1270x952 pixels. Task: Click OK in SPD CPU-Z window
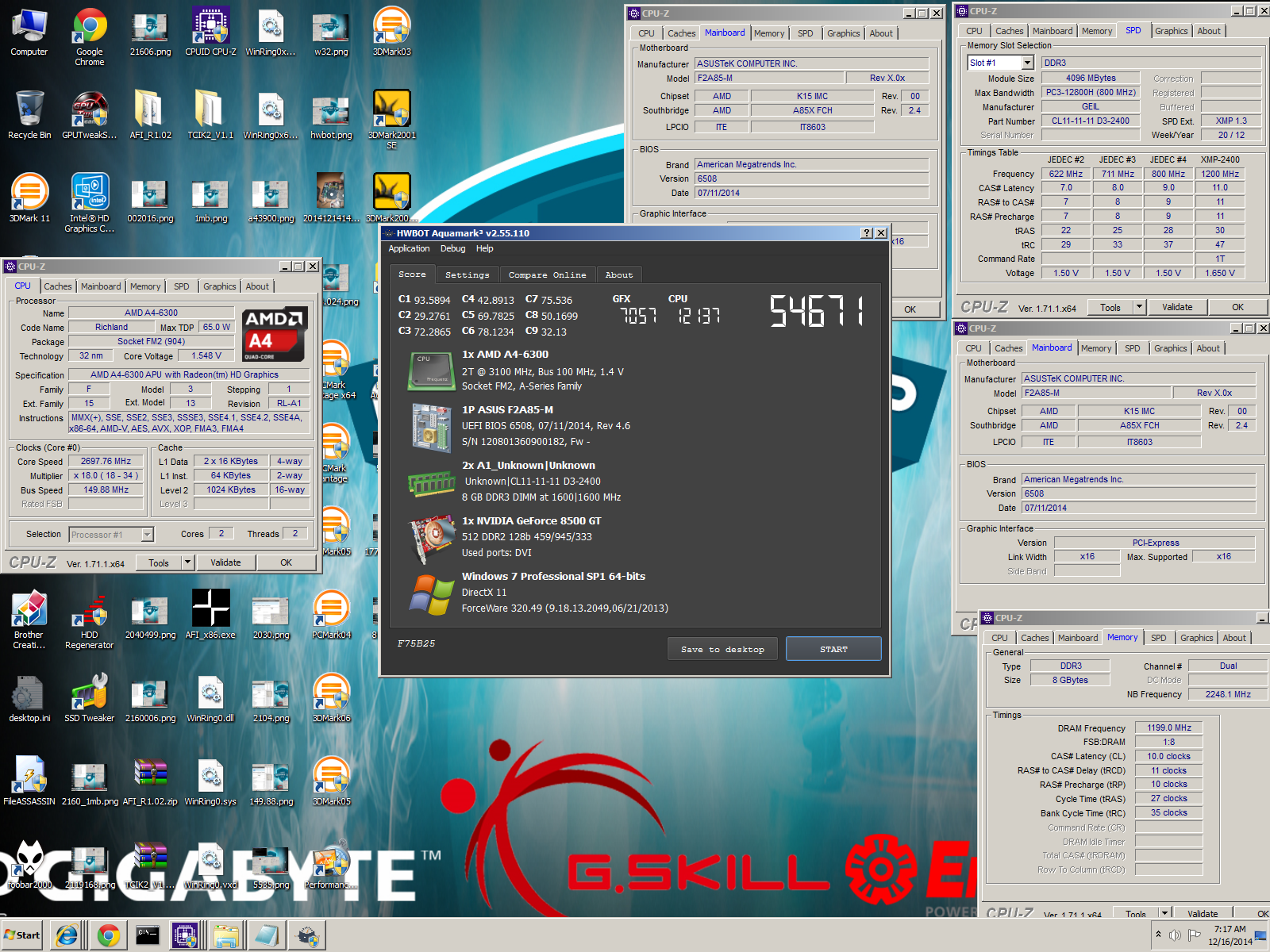pyautogui.click(x=1237, y=307)
